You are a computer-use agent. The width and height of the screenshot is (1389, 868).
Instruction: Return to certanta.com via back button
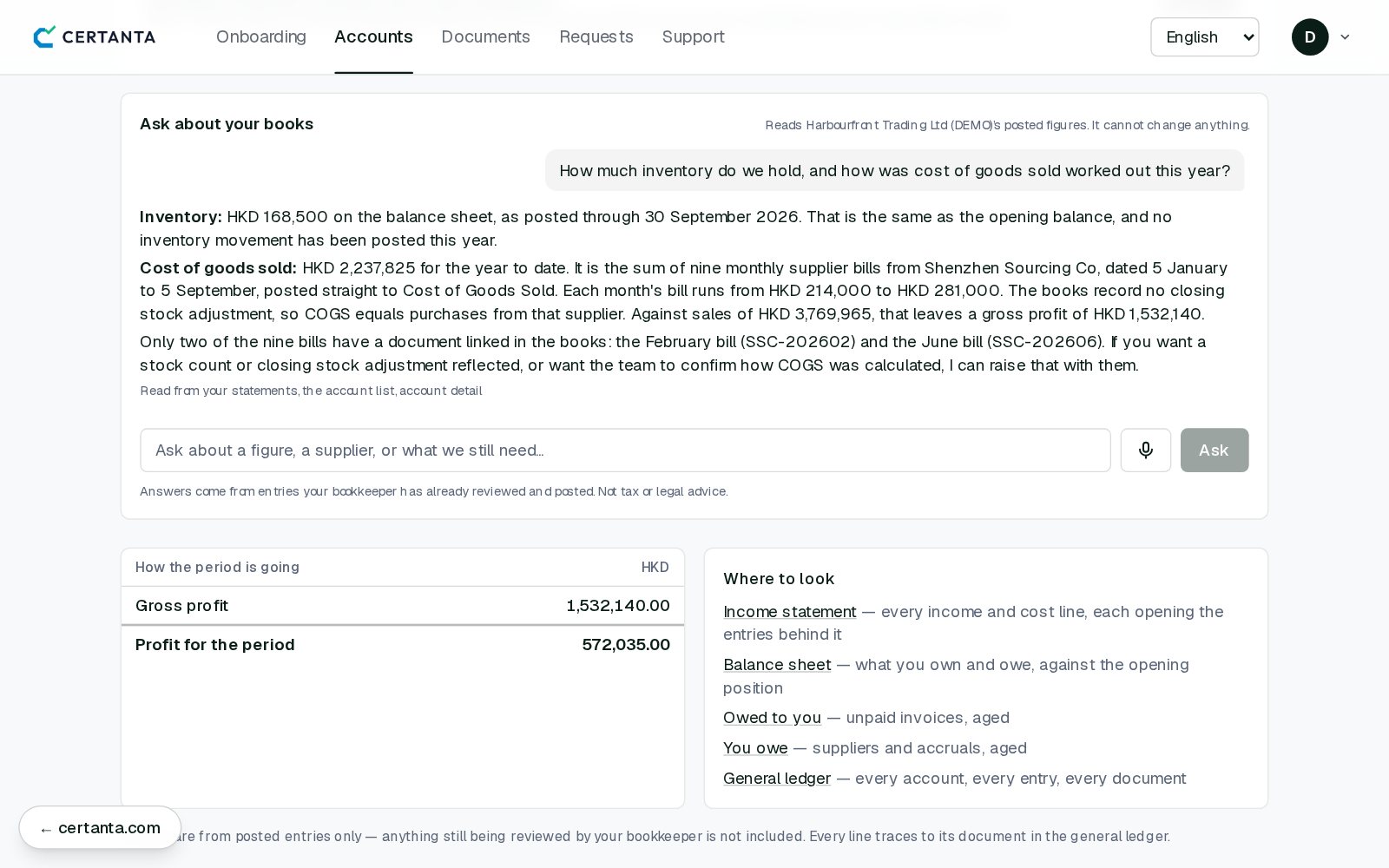[100, 828]
